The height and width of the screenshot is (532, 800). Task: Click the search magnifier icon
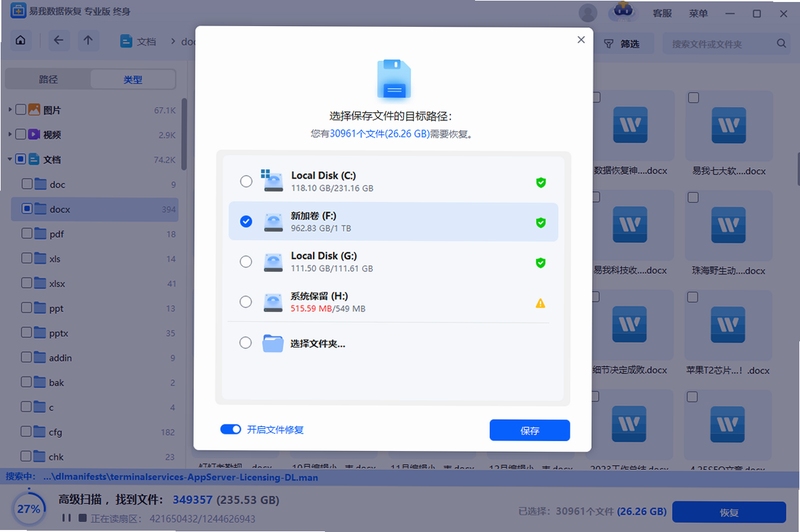pos(781,44)
